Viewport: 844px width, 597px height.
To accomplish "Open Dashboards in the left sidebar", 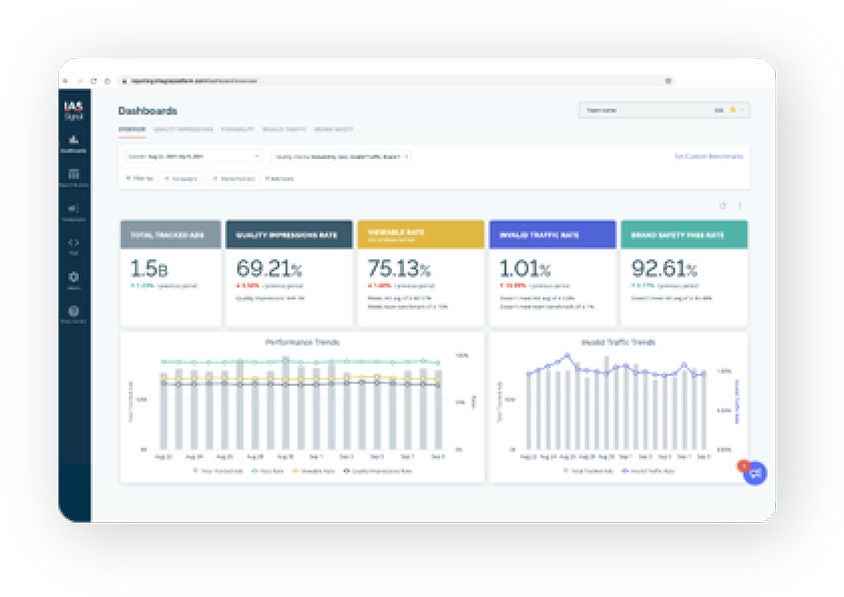I will 74,144.
